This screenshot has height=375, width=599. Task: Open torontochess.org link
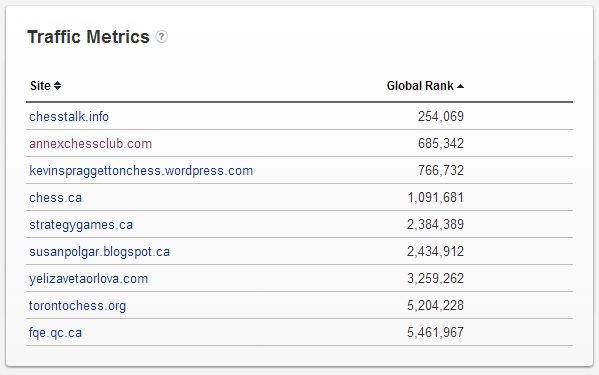[x=77, y=306]
